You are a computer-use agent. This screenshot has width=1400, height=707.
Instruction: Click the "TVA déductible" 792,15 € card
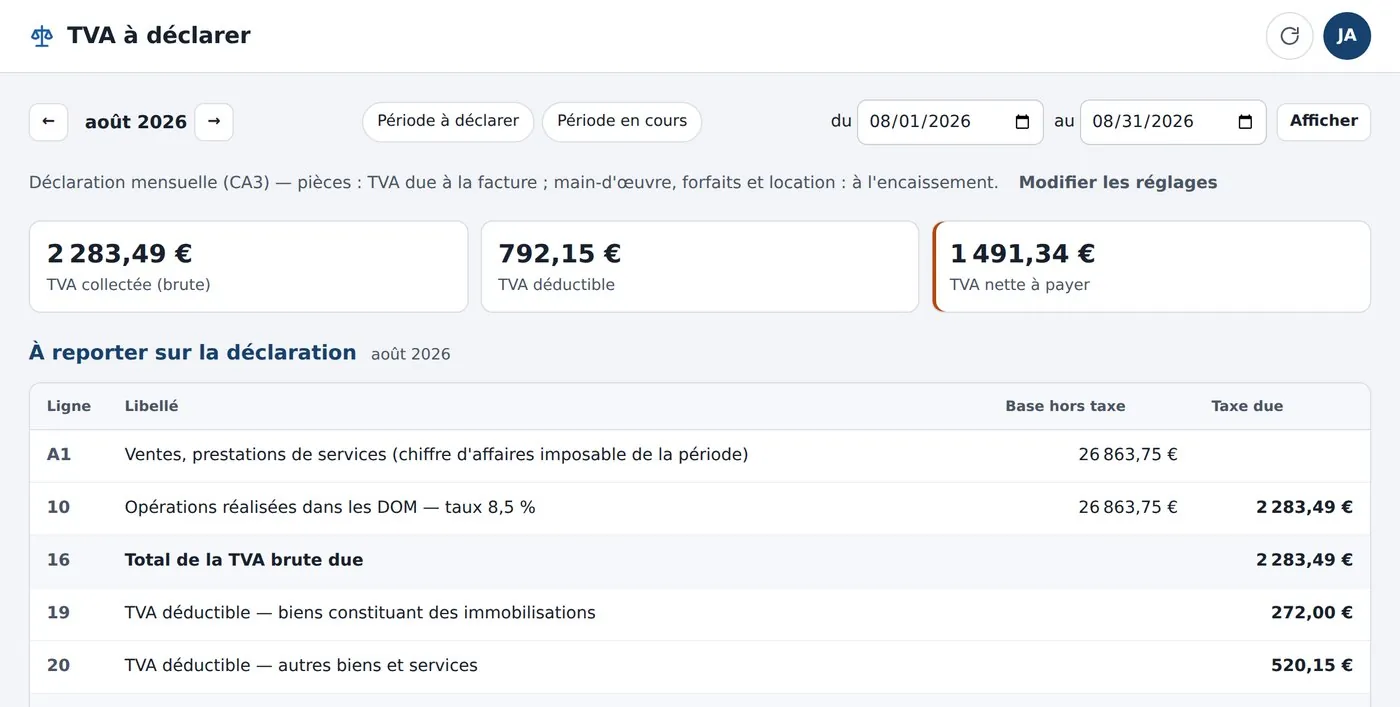[700, 266]
